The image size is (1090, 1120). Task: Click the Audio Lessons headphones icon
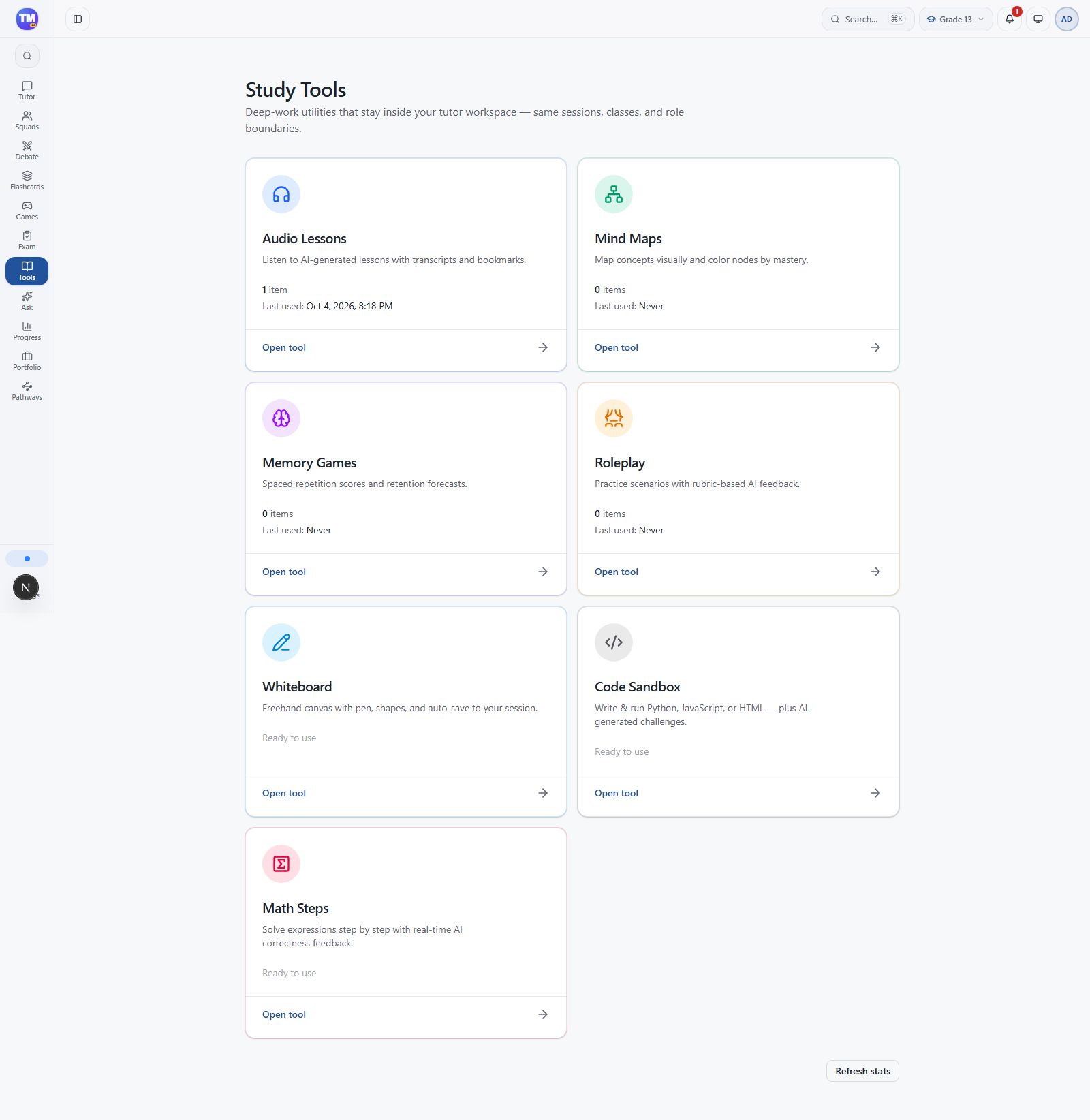(x=281, y=194)
